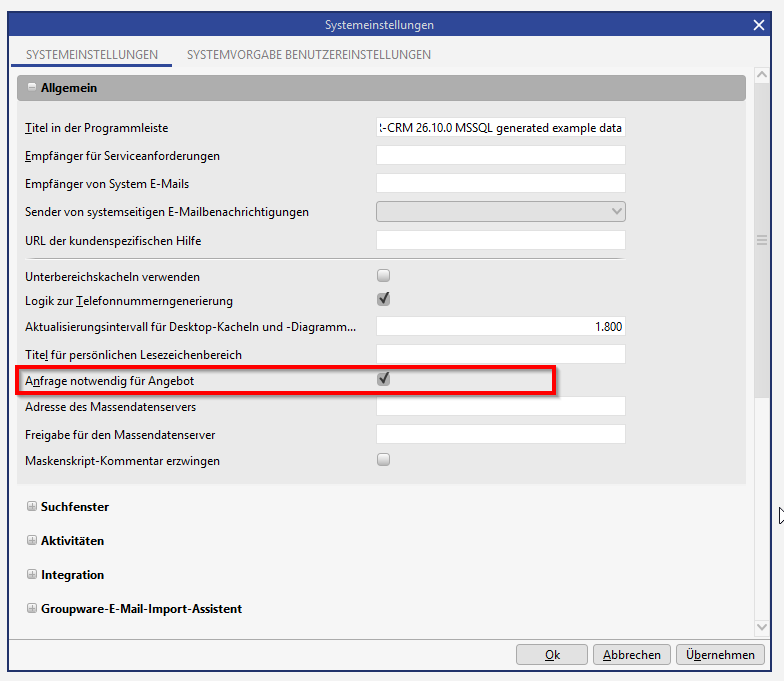The image size is (784, 681).
Task: Click the Titel in der Programmleiste field
Action: [500, 128]
